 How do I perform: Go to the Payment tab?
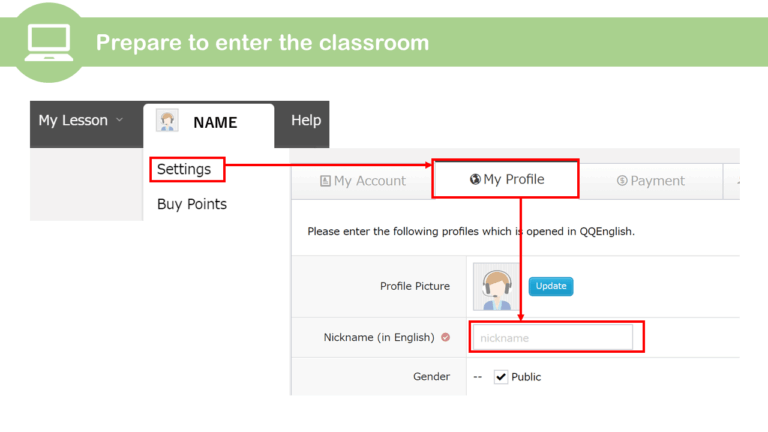tap(651, 181)
